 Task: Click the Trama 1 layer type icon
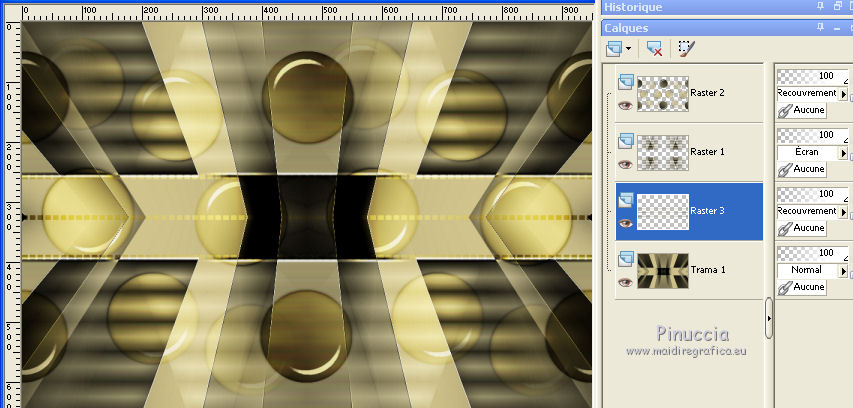coord(626,259)
